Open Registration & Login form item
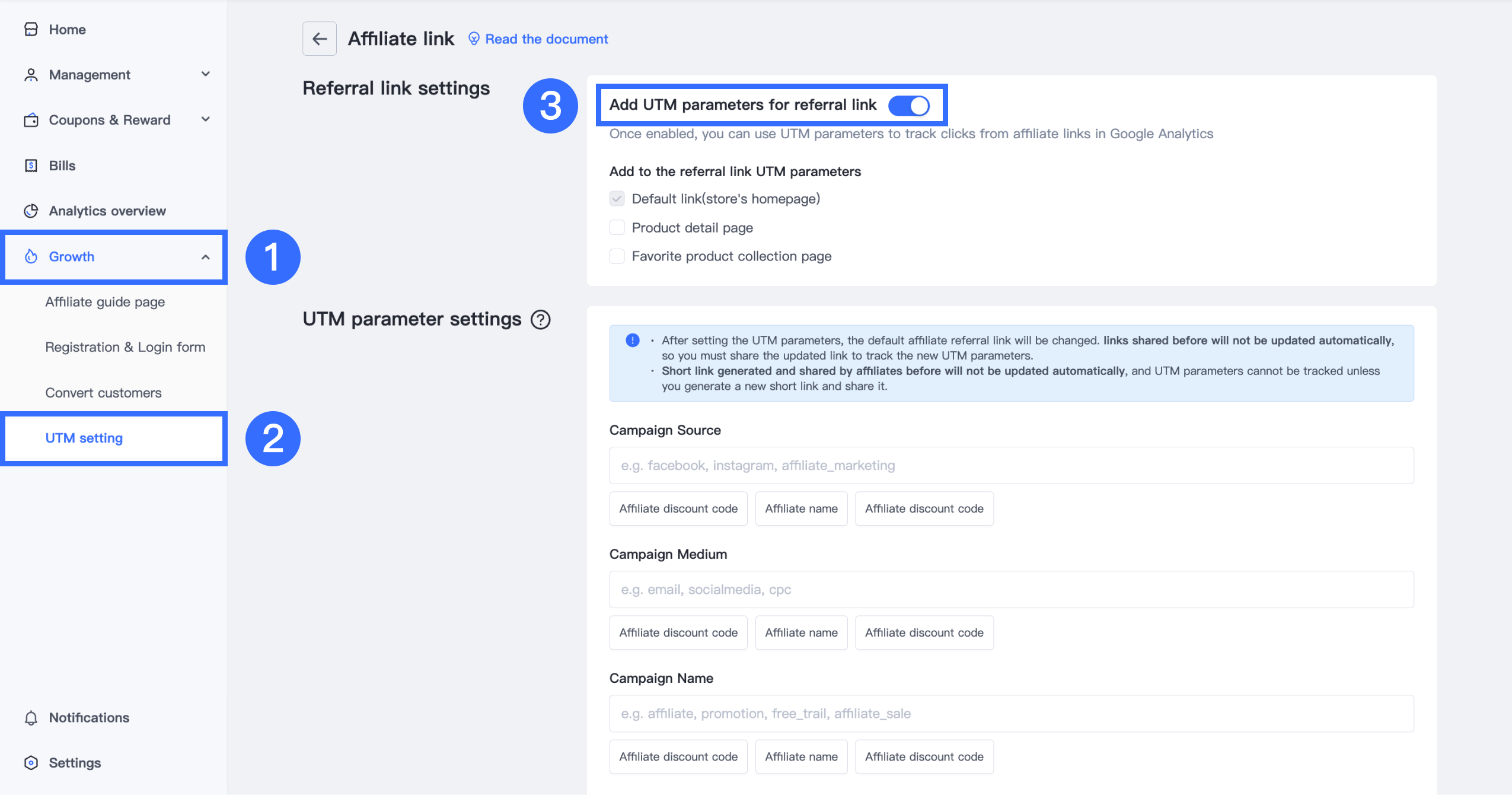Screen dimensions: 1512x795 point(125,347)
